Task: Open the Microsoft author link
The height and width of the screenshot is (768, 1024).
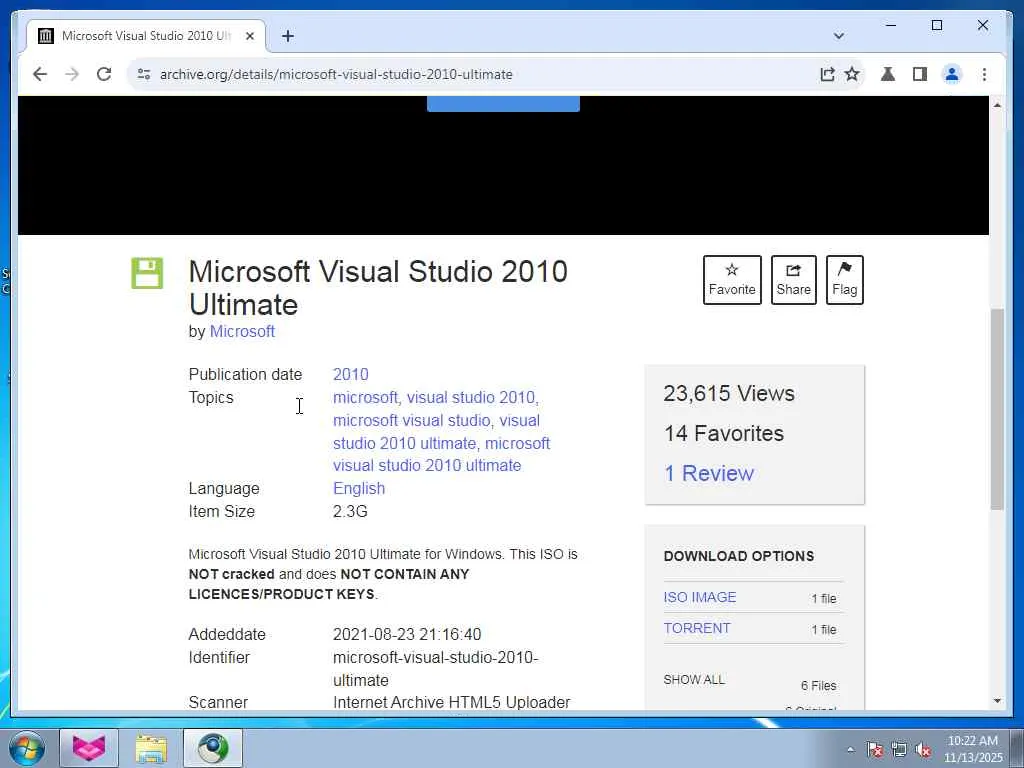Action: click(242, 332)
